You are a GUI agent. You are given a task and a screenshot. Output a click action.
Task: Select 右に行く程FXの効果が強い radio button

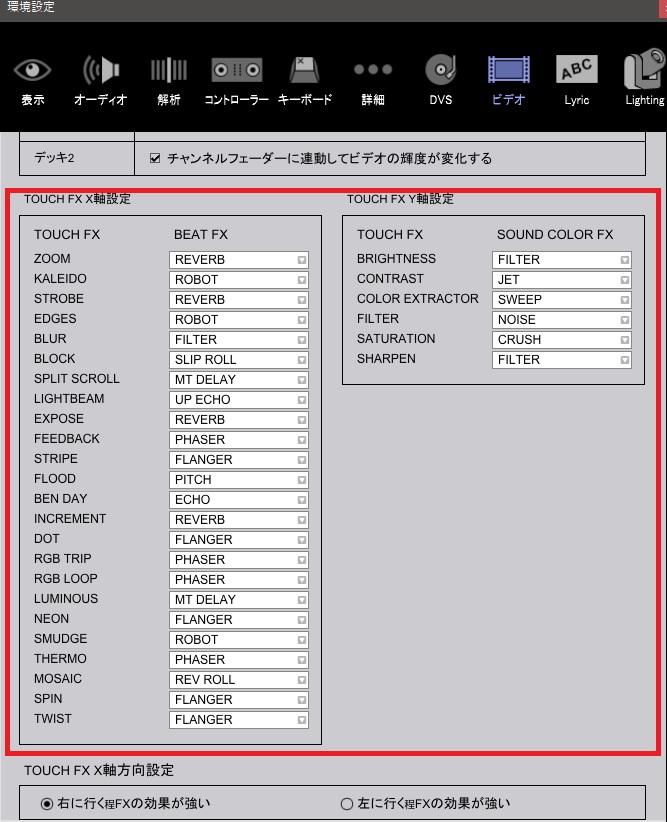(x=47, y=803)
